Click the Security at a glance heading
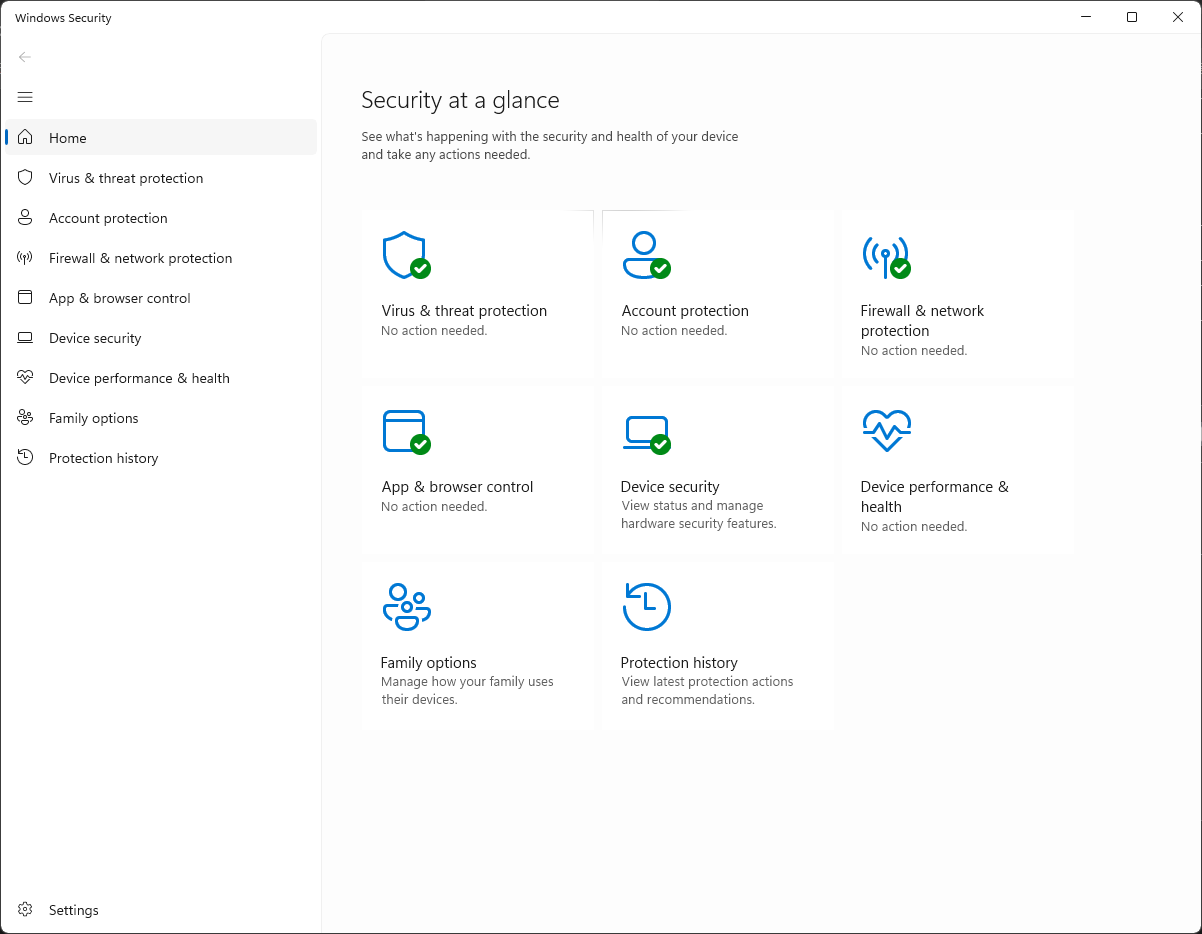Viewport: 1202px width, 934px height. coord(459,100)
